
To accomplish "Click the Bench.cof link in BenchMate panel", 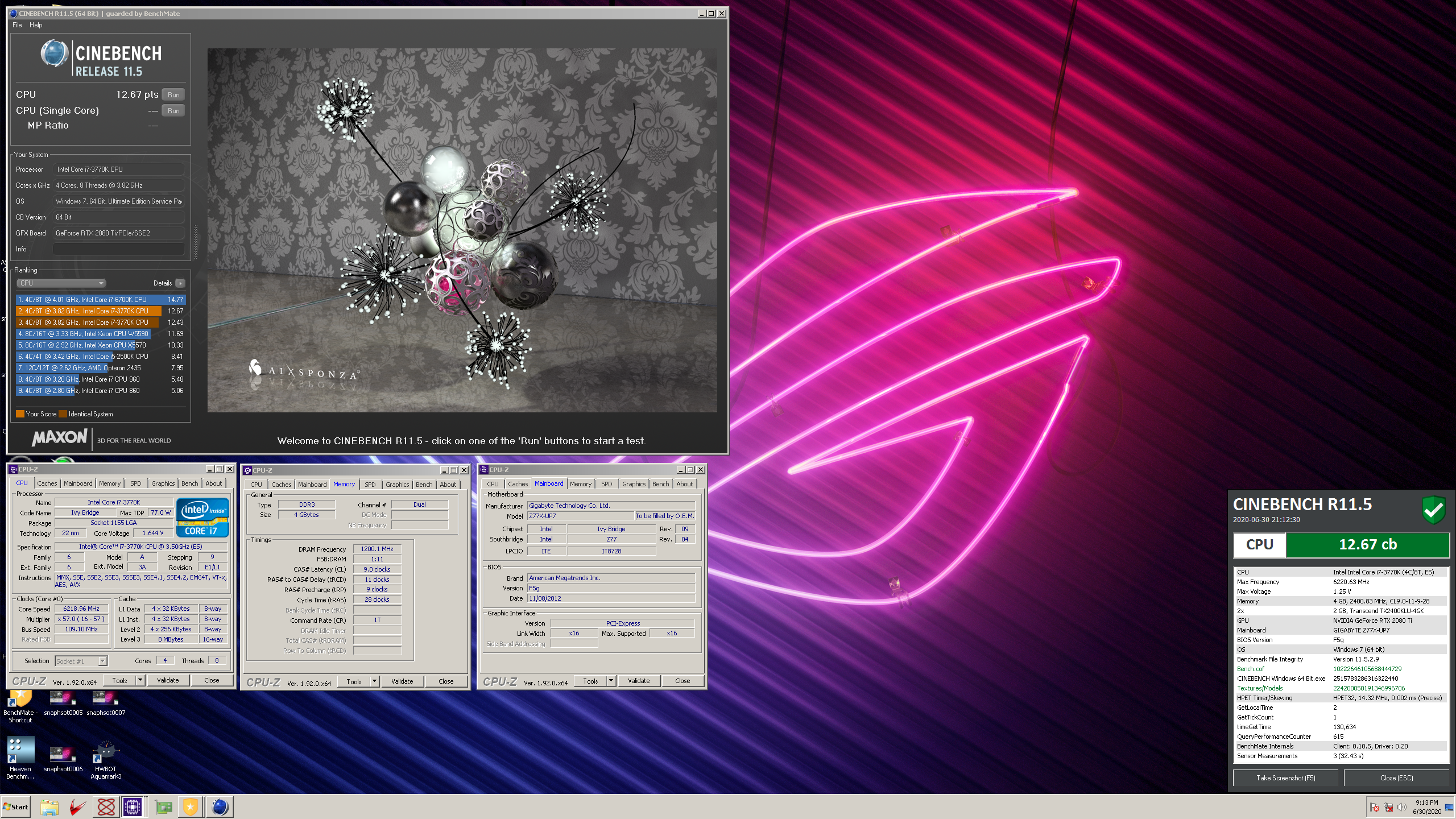I will (x=1250, y=669).
